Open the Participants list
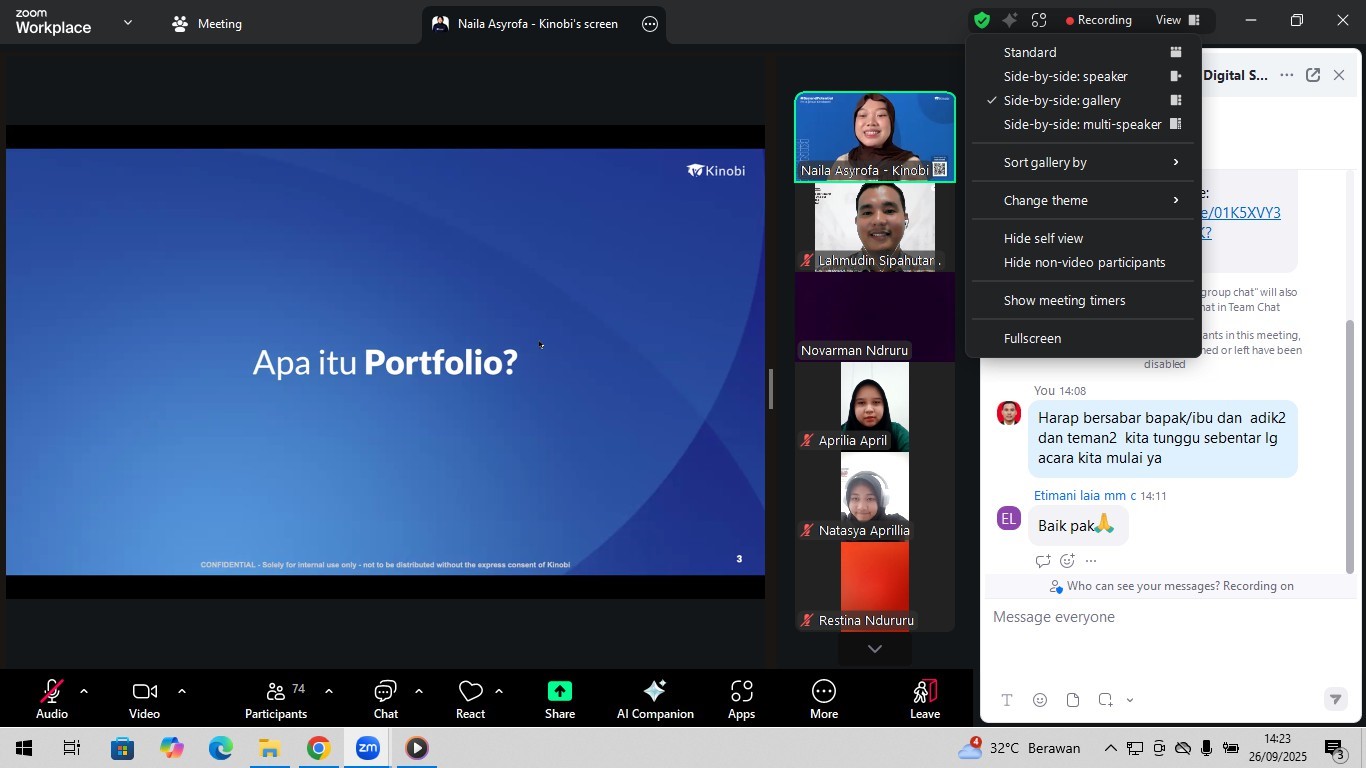Screen dimensions: 1366x768 click(x=276, y=699)
